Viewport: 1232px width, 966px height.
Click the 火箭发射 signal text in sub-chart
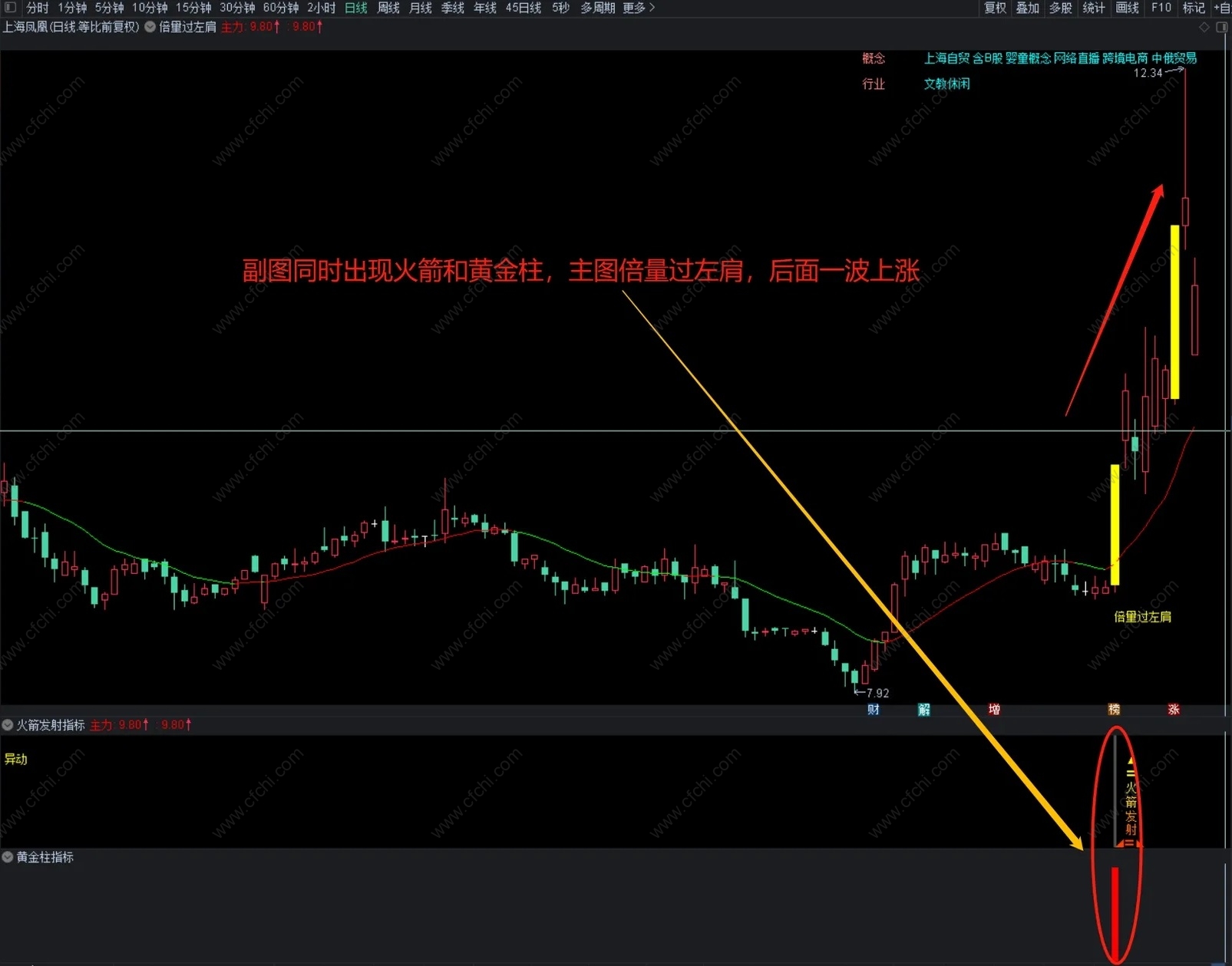[1131, 808]
